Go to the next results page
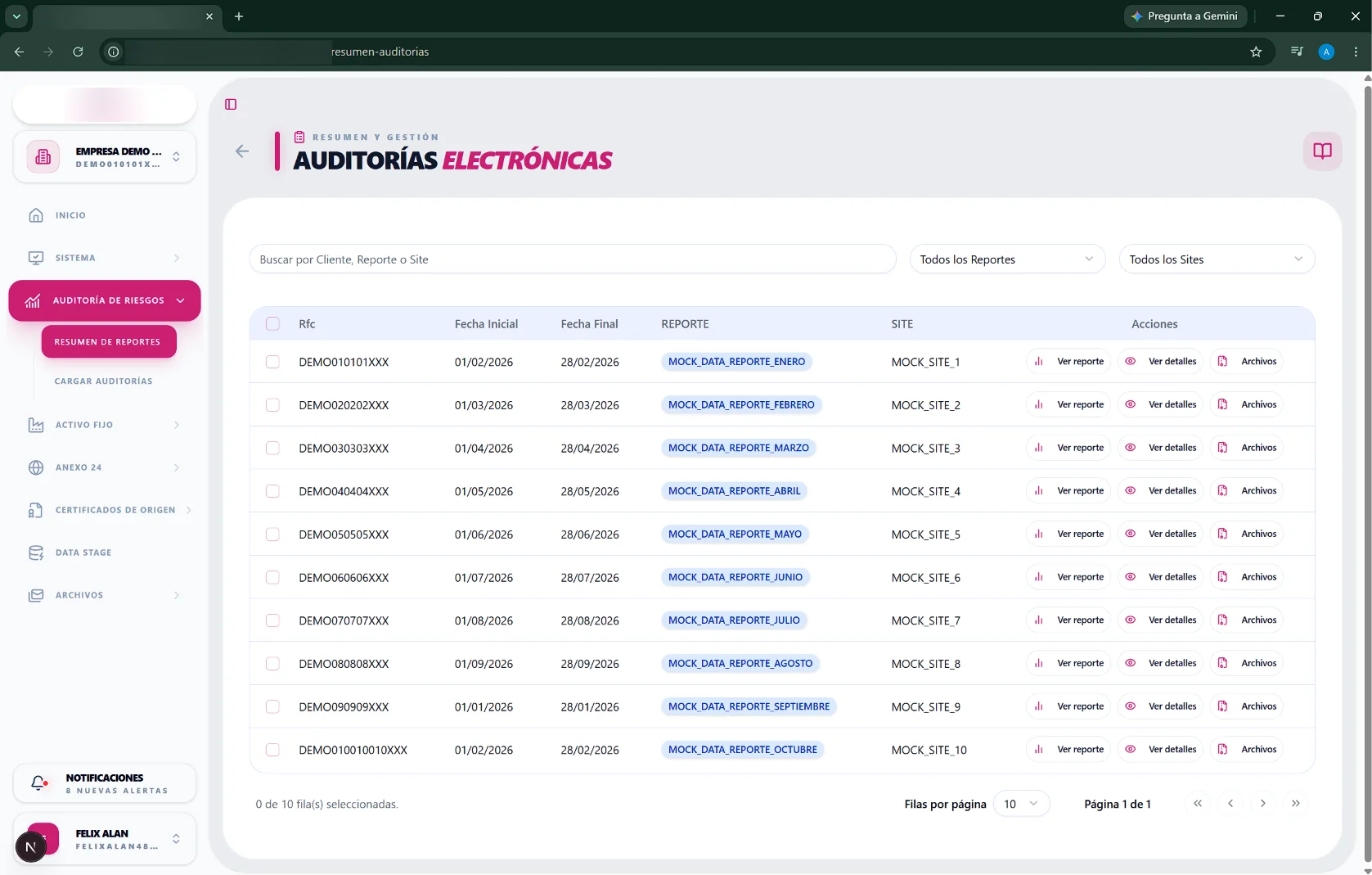This screenshot has height=875, width=1372. click(1263, 804)
